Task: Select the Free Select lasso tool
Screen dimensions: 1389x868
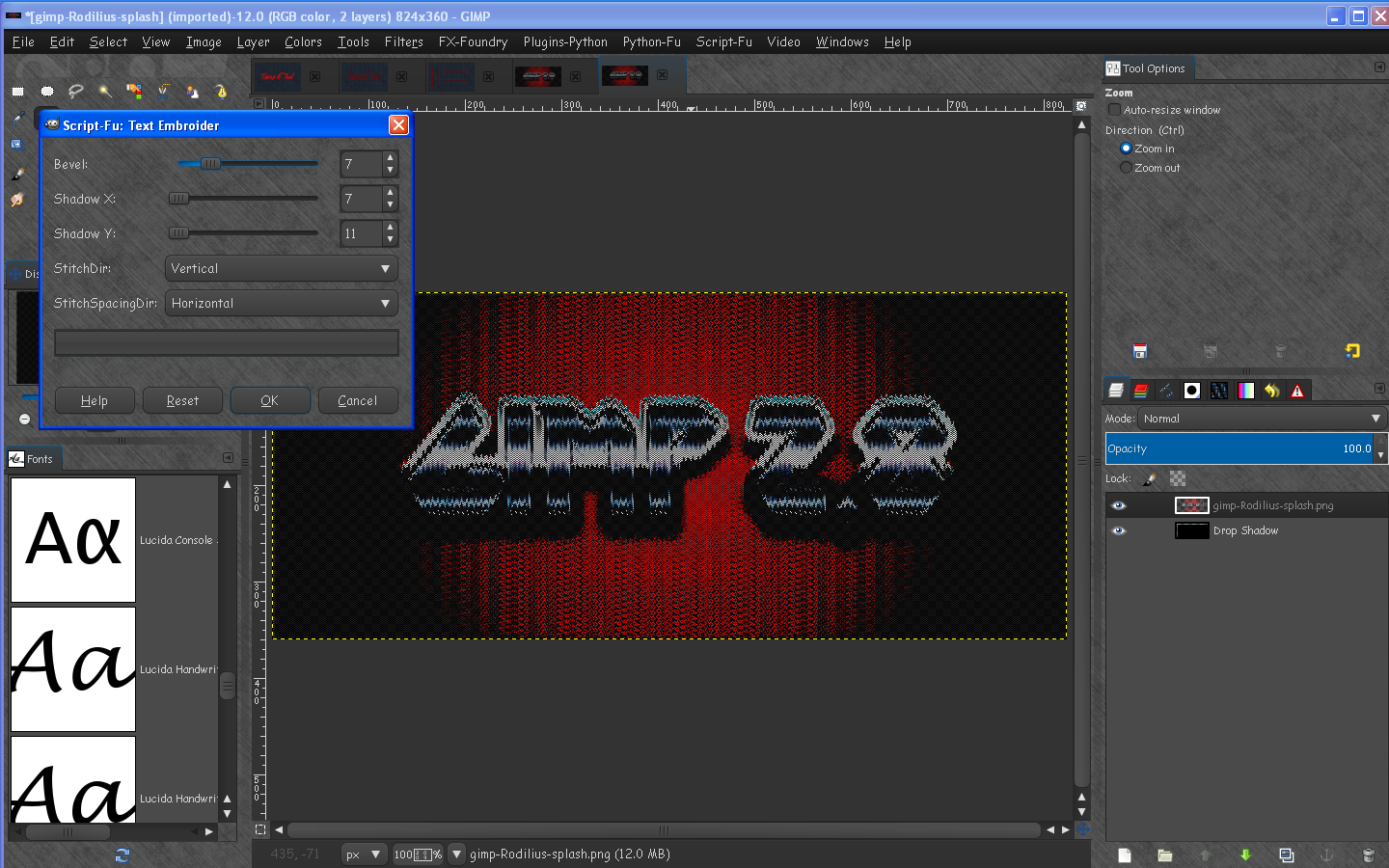Action: coord(76,92)
